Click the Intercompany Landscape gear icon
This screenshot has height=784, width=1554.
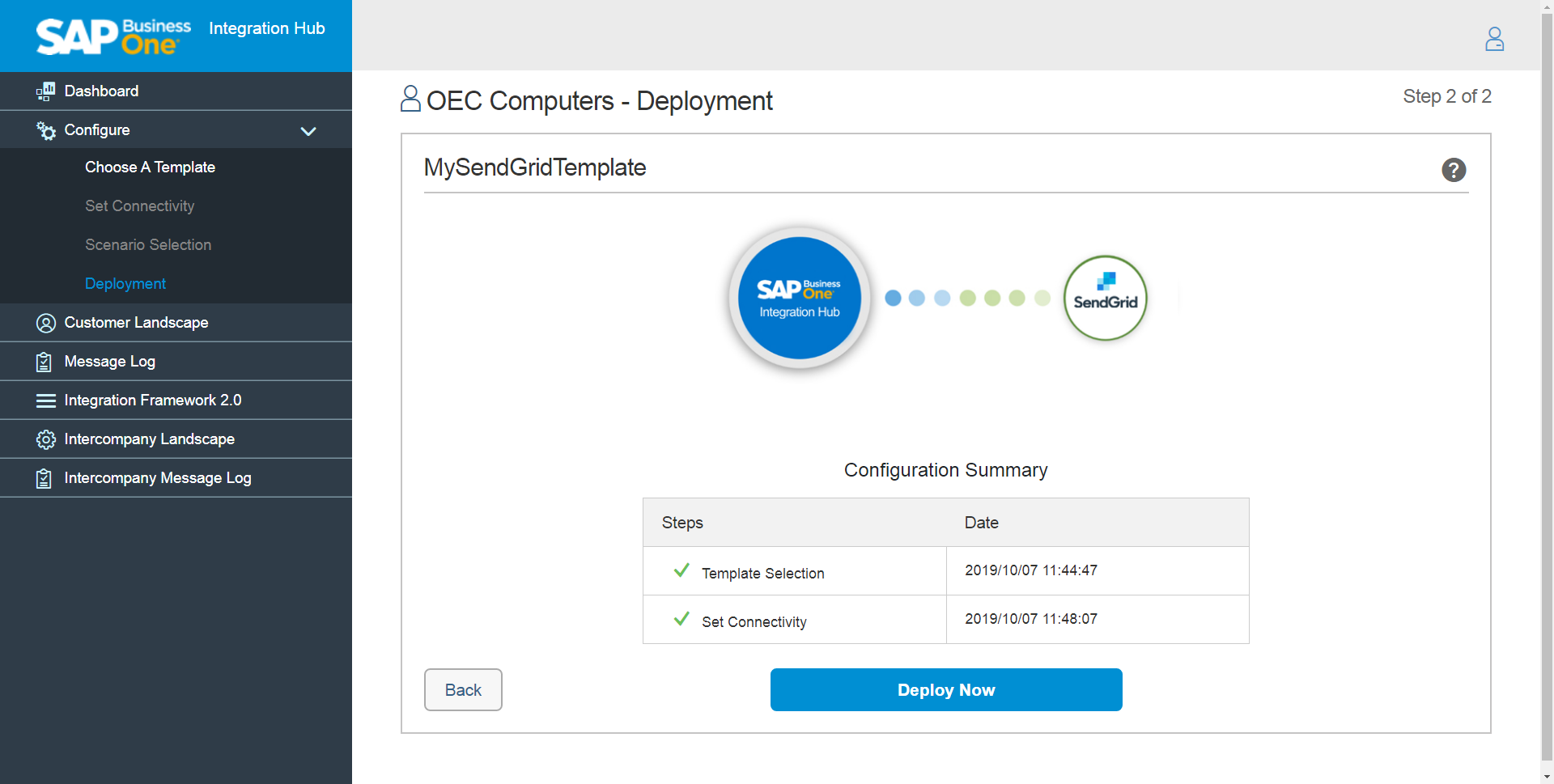point(45,439)
